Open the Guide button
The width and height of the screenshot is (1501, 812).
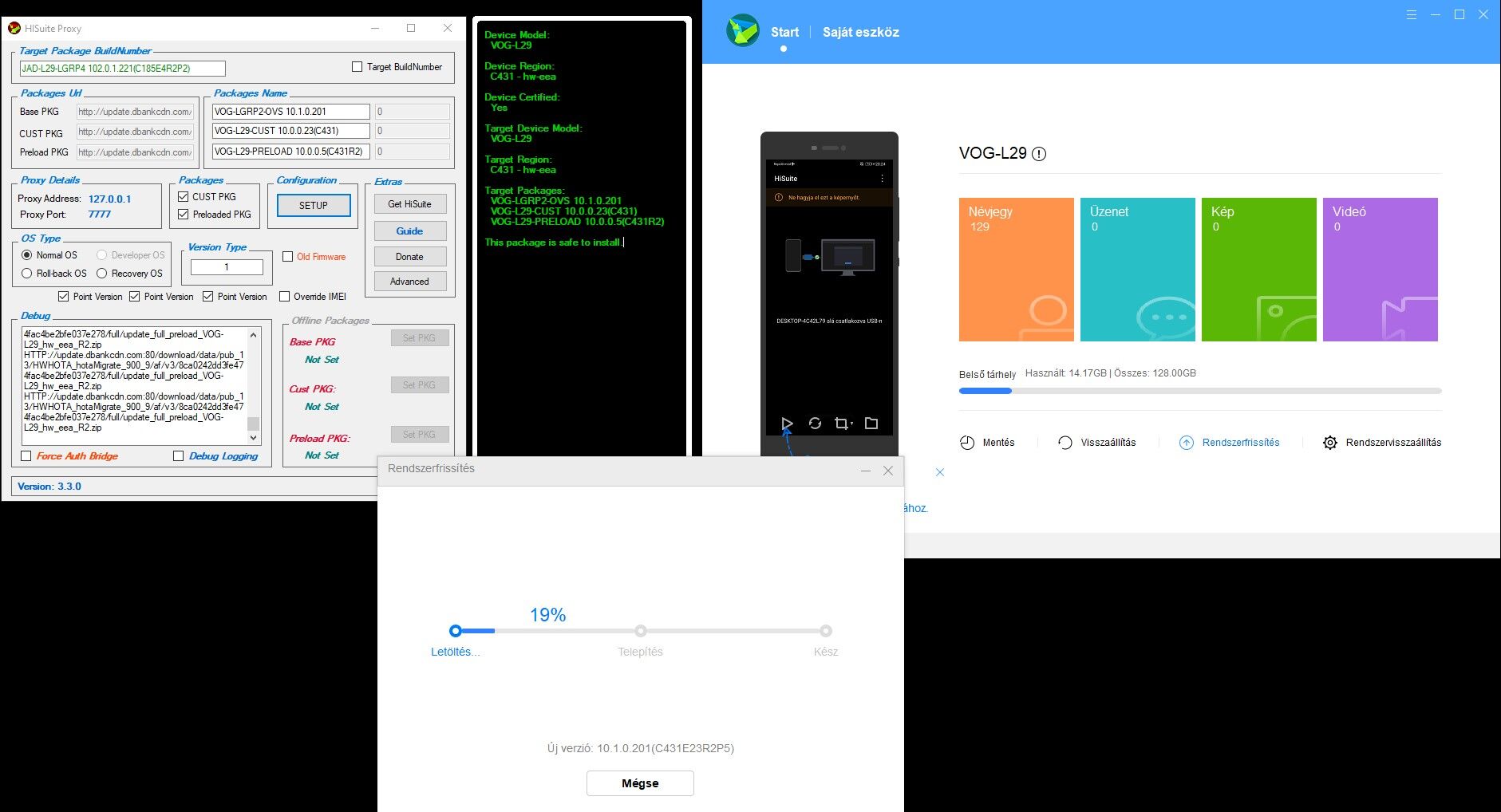point(409,231)
